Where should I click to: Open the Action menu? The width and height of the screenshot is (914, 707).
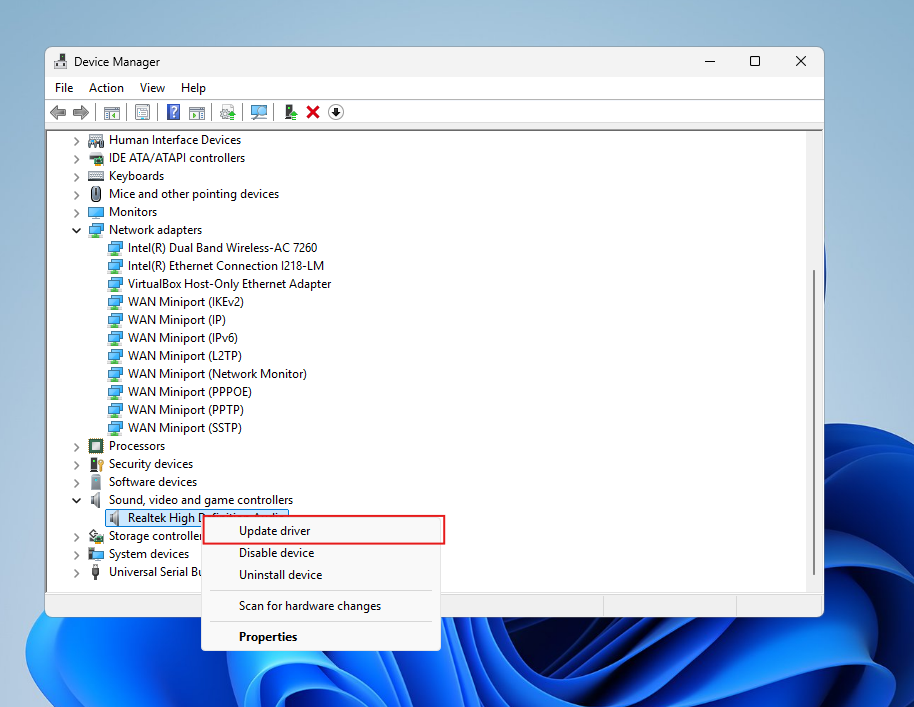click(106, 88)
